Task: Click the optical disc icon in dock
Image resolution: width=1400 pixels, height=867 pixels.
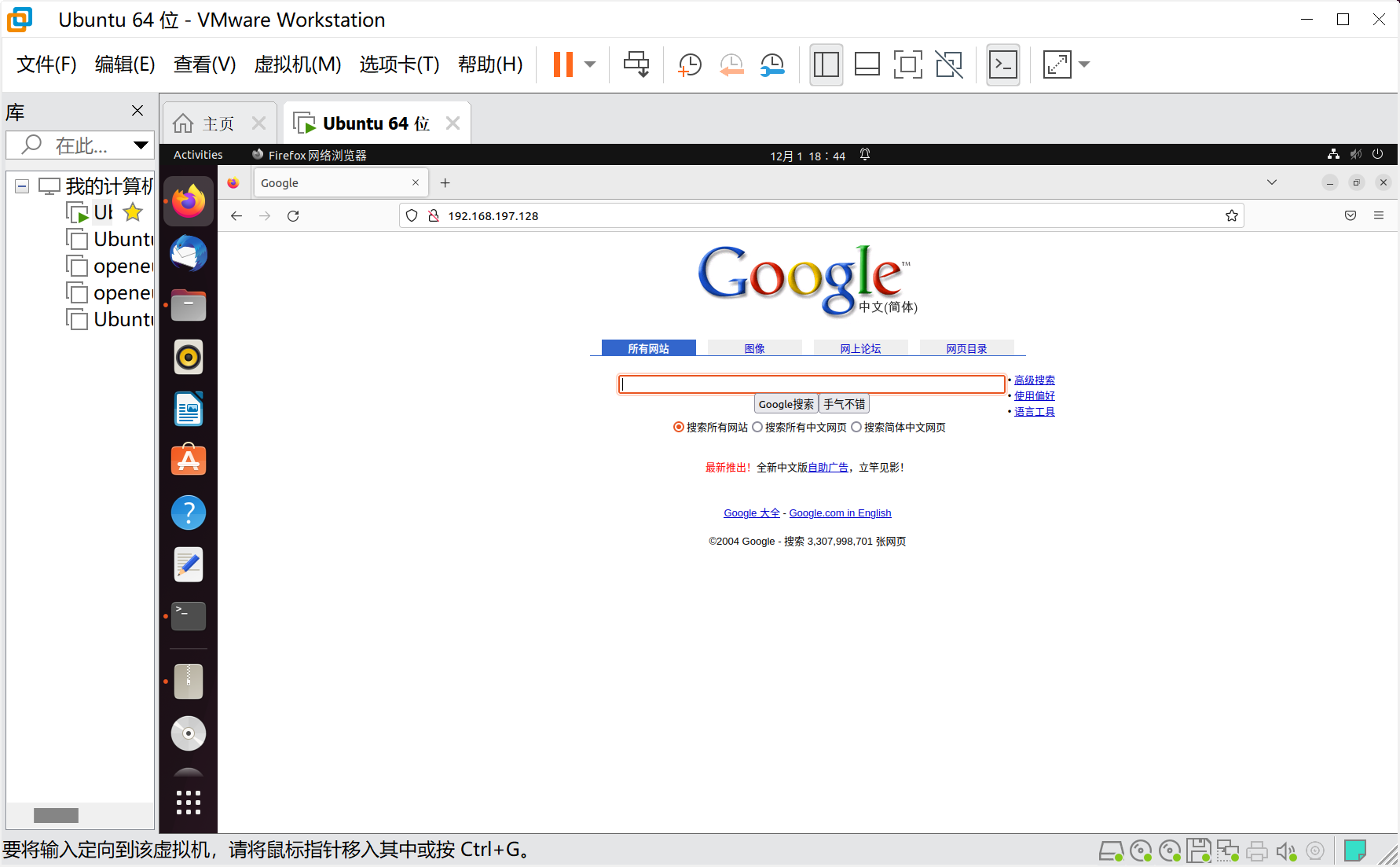Action: [189, 733]
